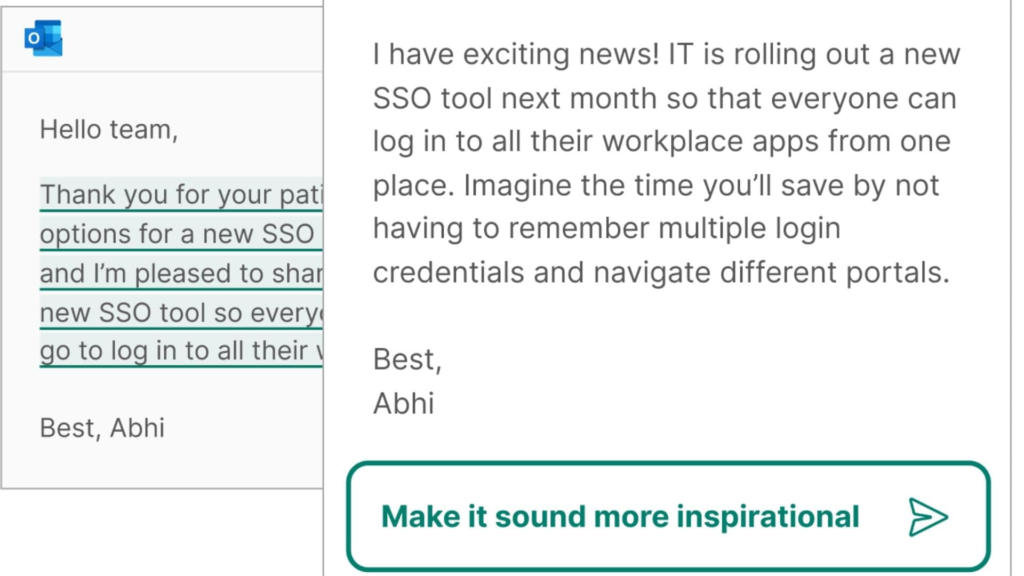The height and width of the screenshot is (576, 1024).
Task: Select the paragraph mentioning multiple login credentials
Action: [660, 163]
